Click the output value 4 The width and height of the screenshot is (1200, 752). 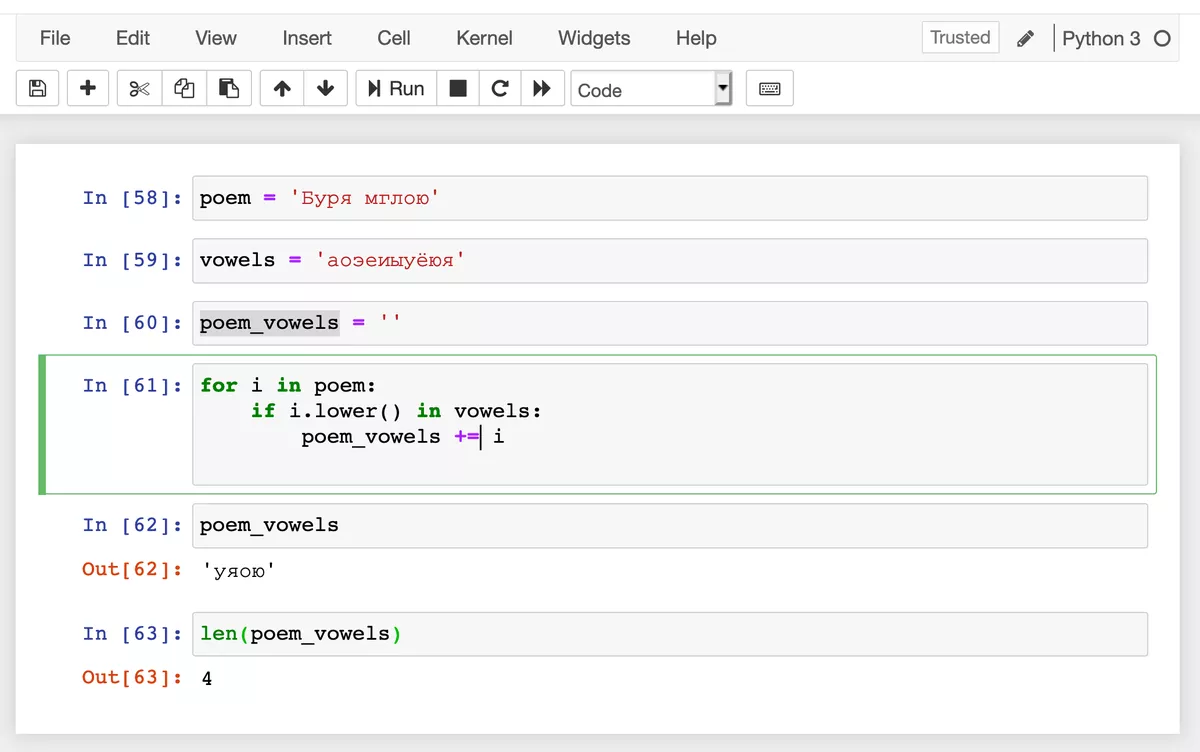[207, 679]
